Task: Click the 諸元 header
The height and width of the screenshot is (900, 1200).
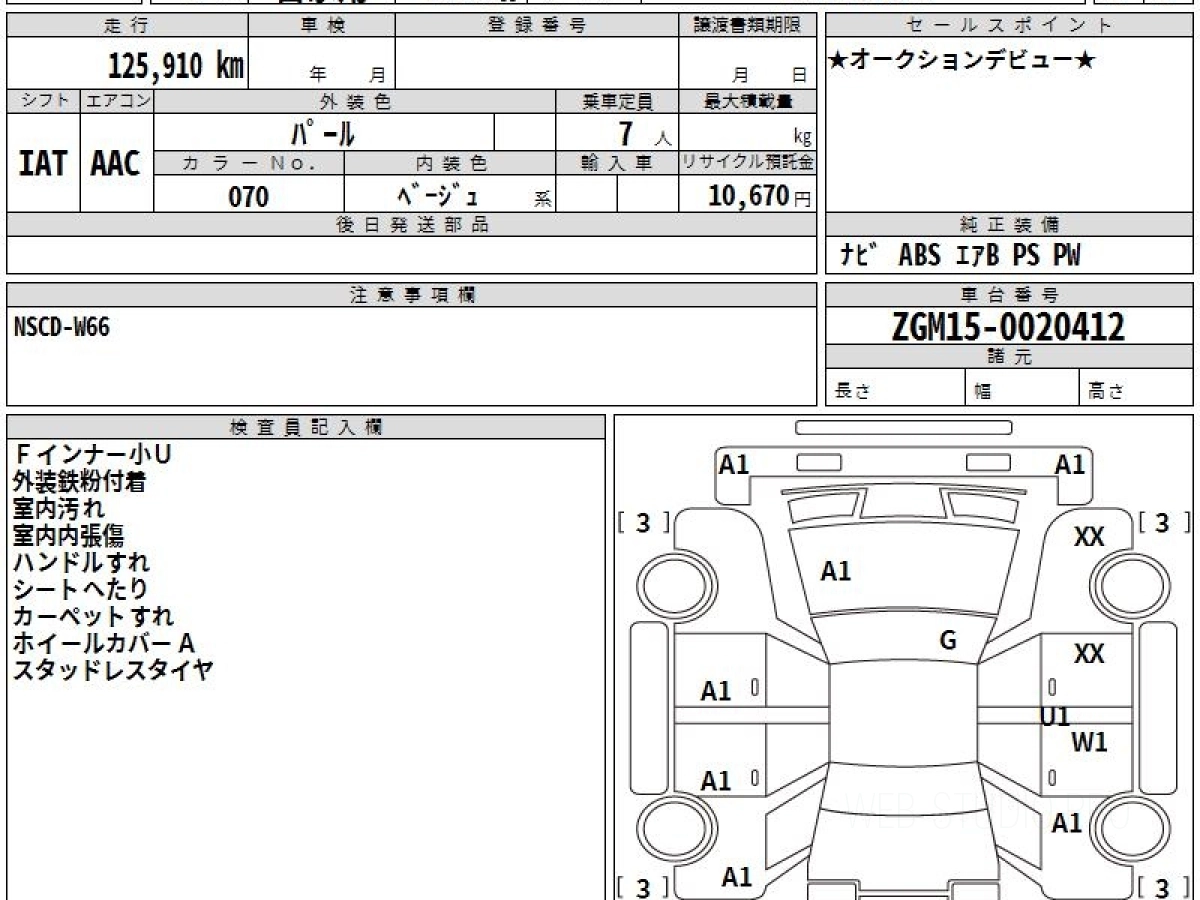Action: (x=1010, y=358)
